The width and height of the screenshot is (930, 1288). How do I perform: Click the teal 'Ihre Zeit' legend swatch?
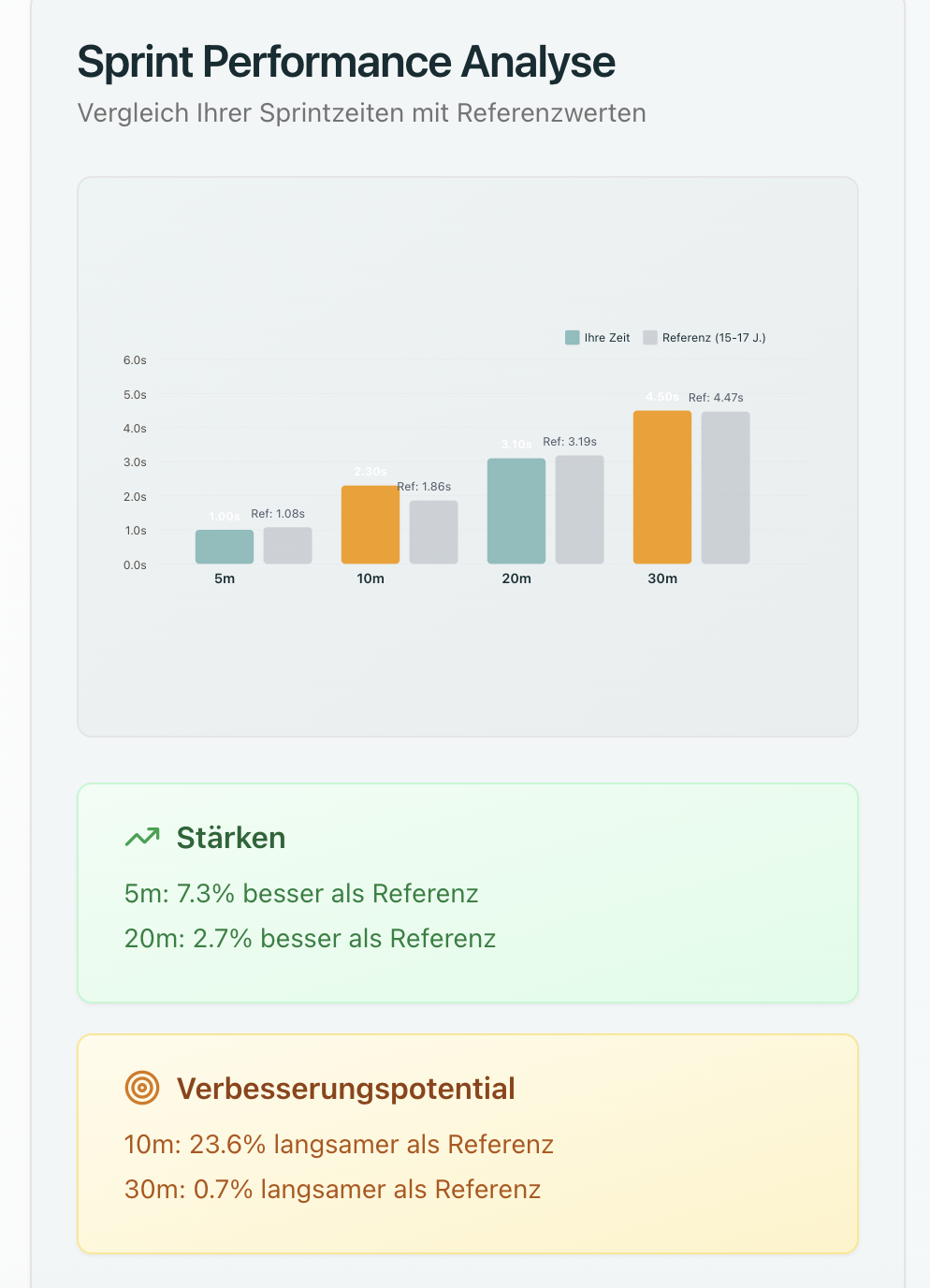tap(572, 338)
